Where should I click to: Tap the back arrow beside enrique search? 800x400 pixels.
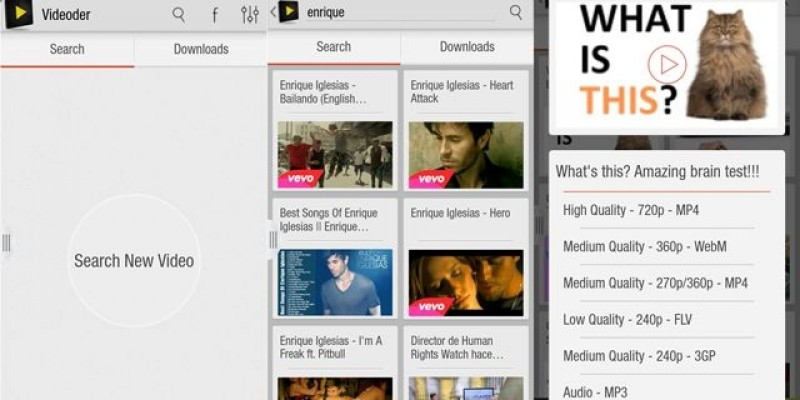click(x=274, y=12)
